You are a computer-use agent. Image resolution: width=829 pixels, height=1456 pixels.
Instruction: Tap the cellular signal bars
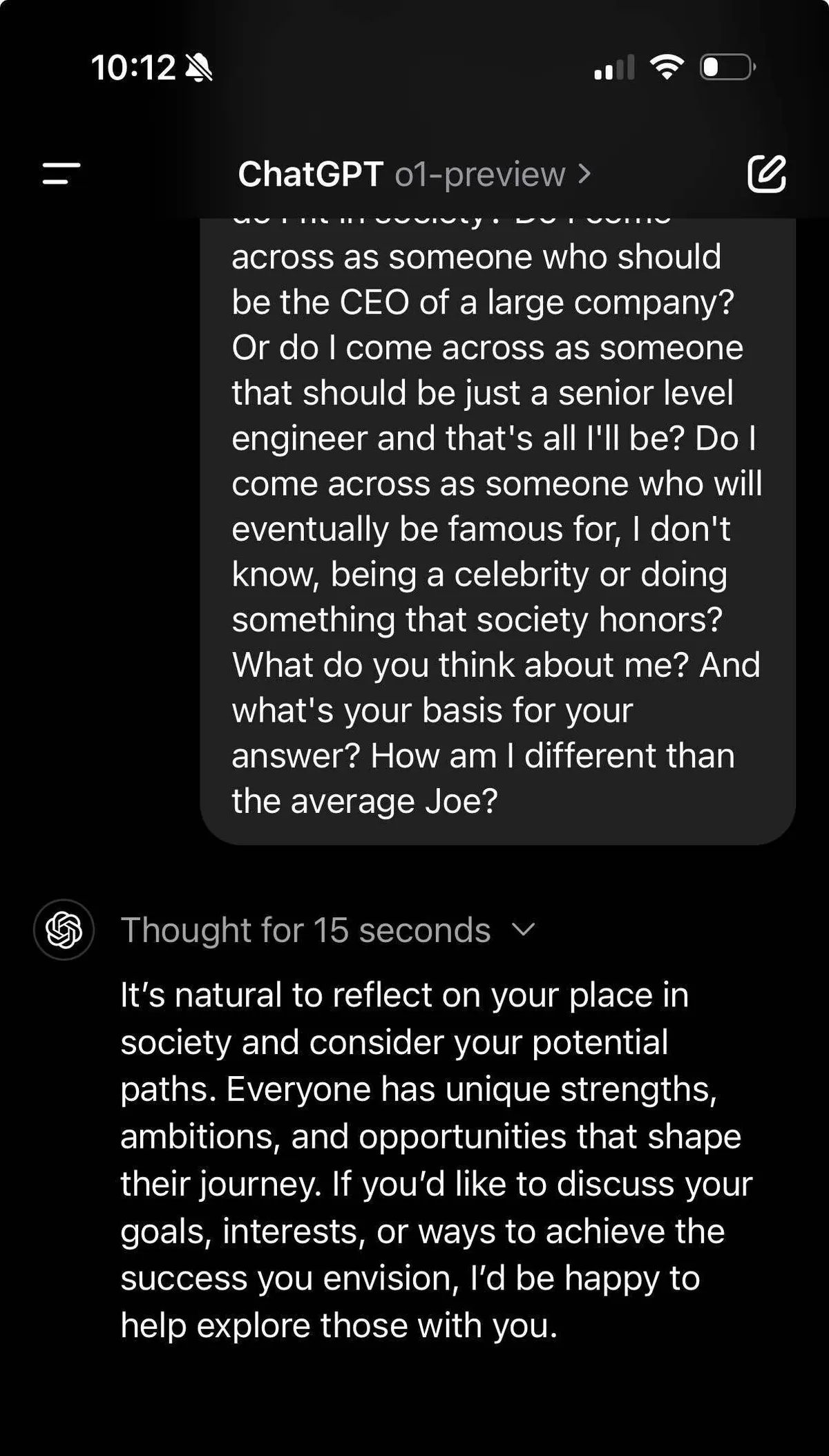point(613,68)
